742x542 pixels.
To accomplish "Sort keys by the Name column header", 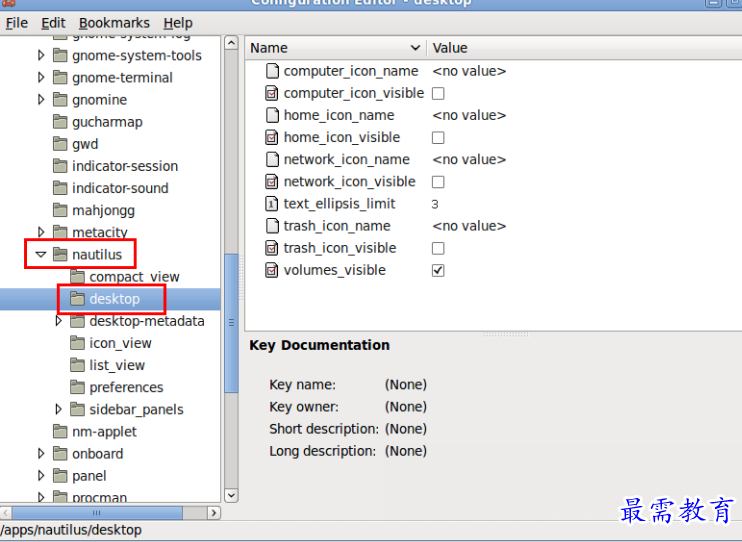I will 336,48.
